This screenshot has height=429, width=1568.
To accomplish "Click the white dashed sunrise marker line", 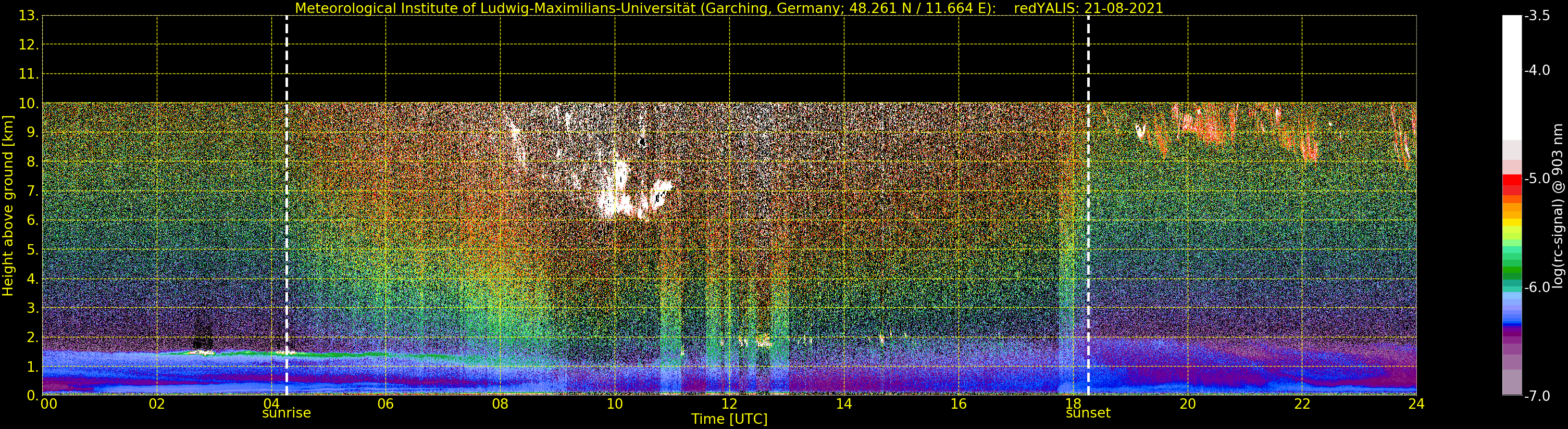I will coord(286,205).
